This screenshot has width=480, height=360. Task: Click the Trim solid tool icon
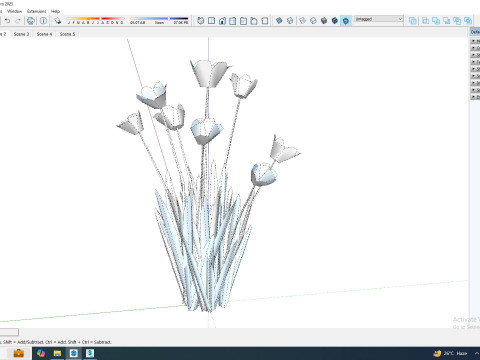457,21
